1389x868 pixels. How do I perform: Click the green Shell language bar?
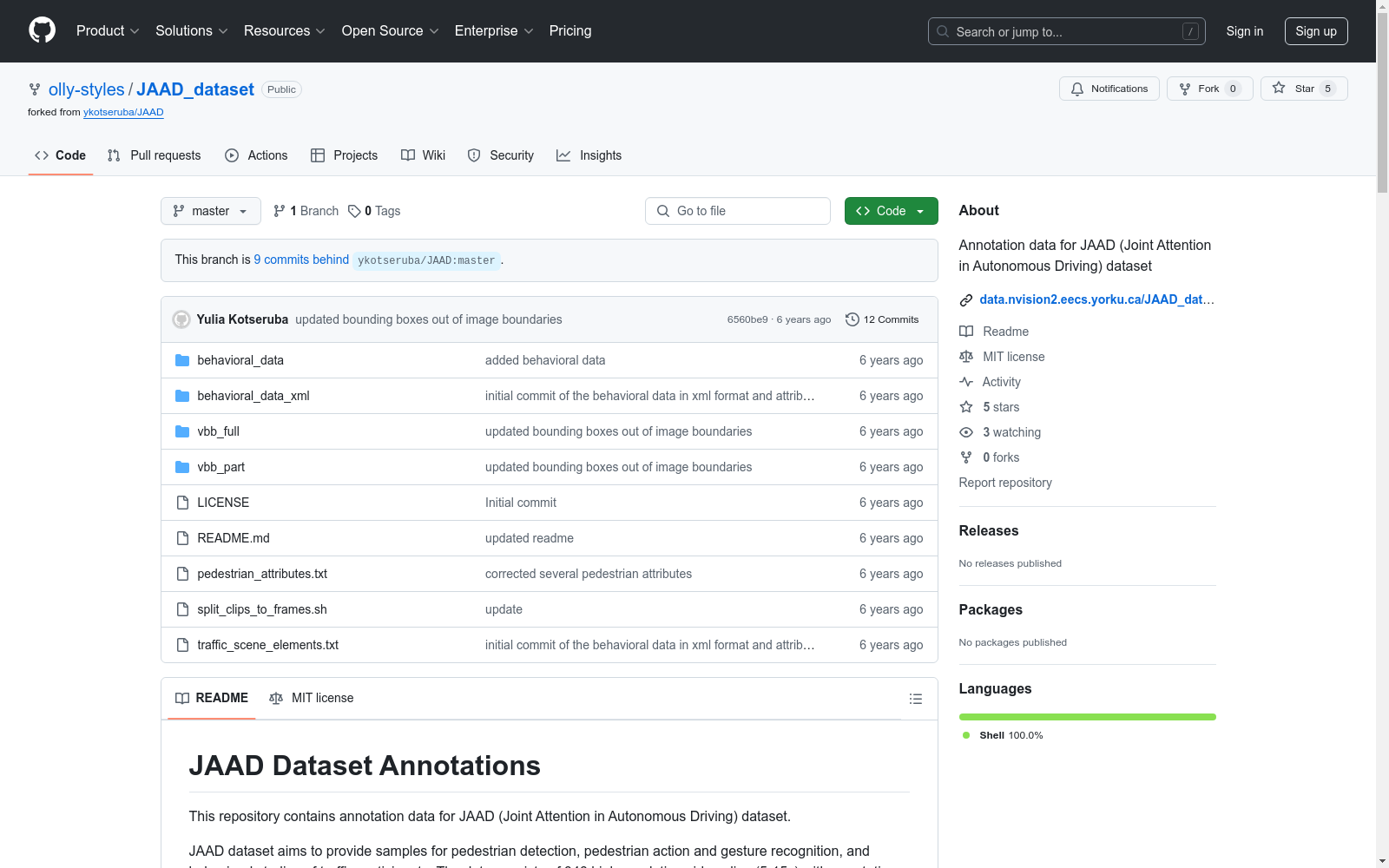coord(1087,717)
